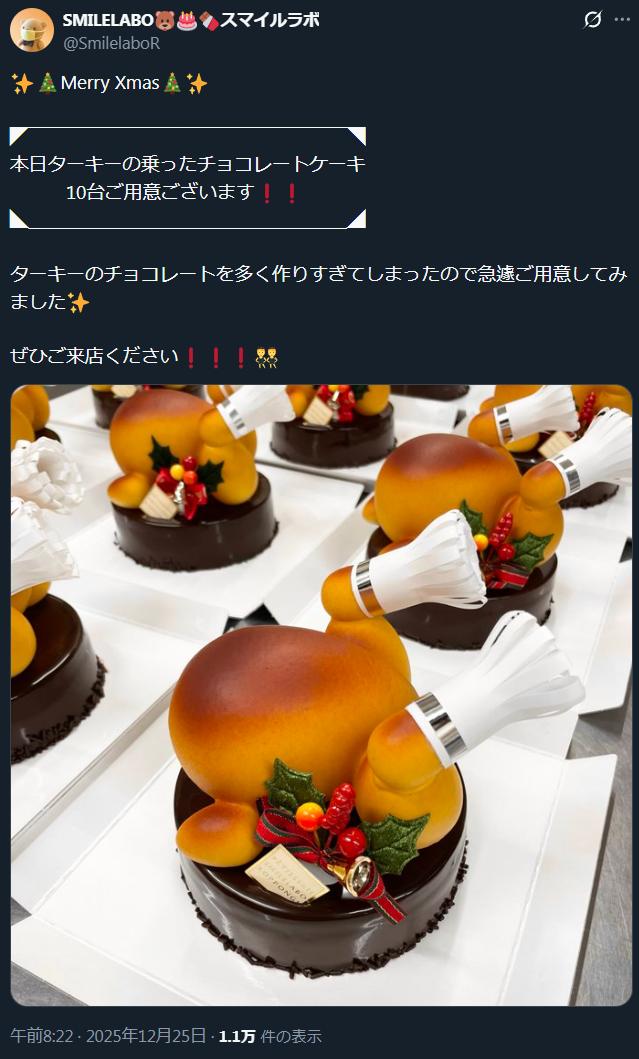Open the turkey chocolate cake photo
Screen dimensions: 639x1059
point(322,695)
